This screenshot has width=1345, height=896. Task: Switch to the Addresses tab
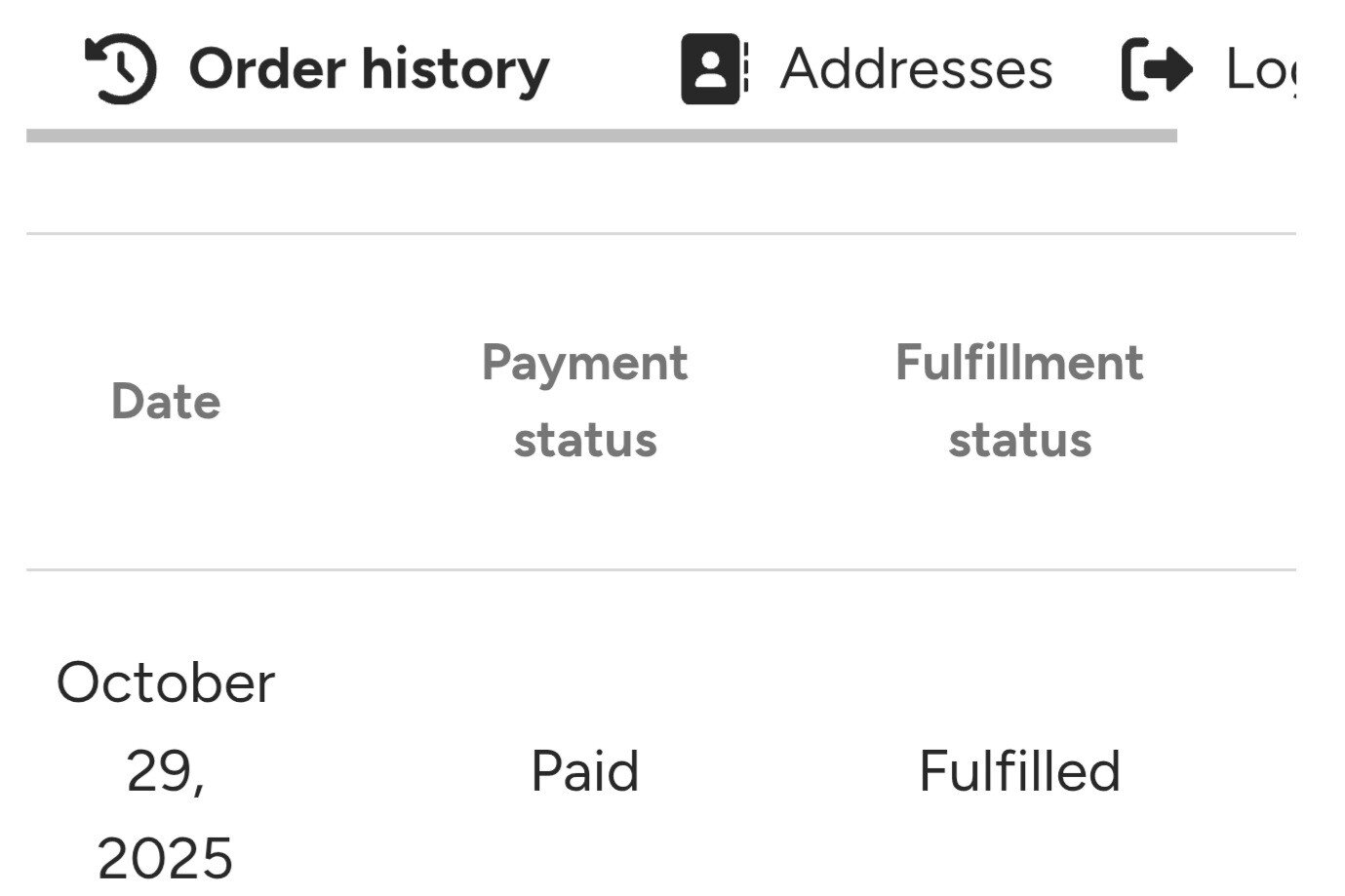tap(915, 69)
